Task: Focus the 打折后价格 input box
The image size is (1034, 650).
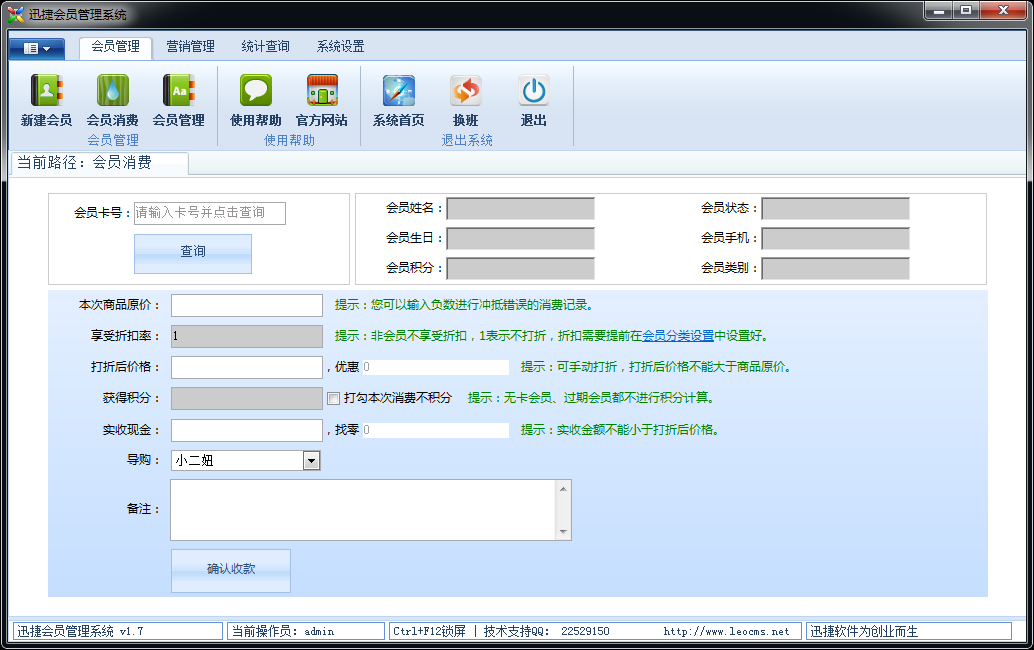Action: 247,367
